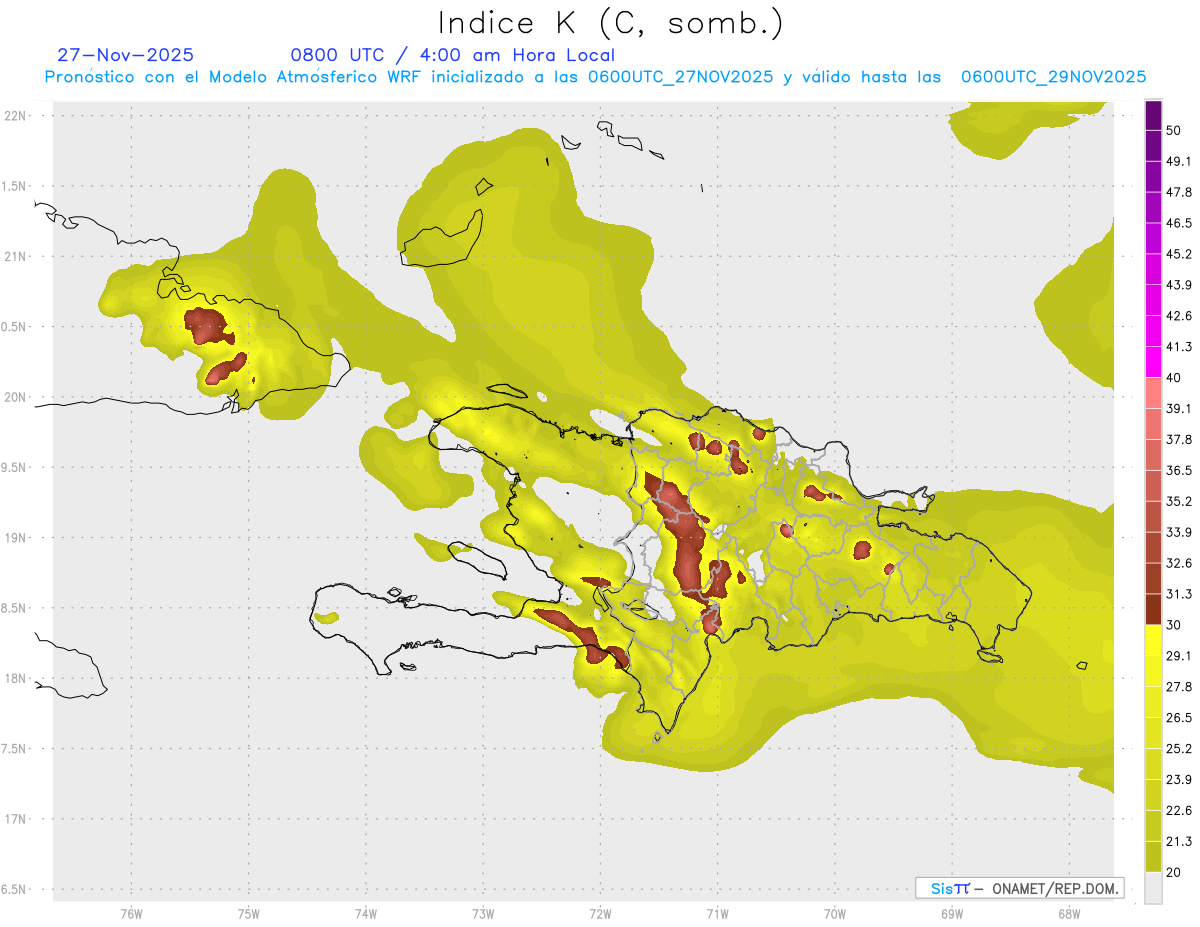Click the colorbar label '29.1'

click(x=1178, y=656)
